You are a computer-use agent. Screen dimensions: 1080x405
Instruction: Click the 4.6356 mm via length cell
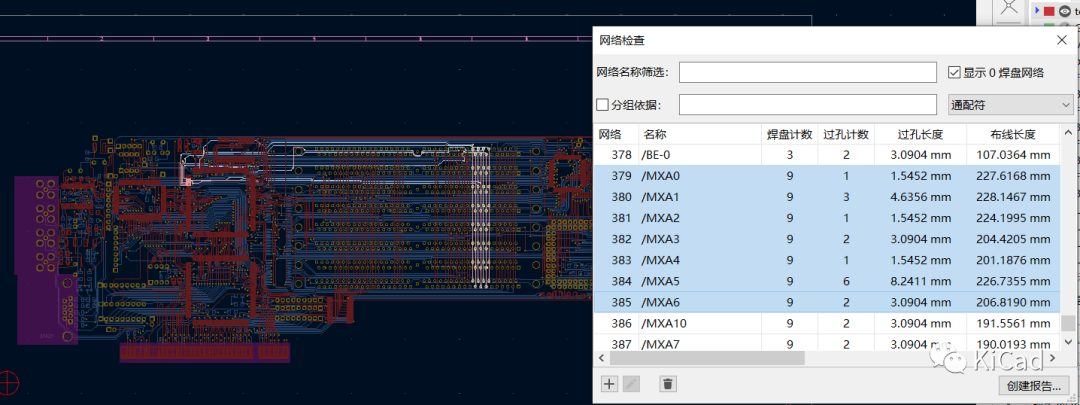(x=920, y=197)
